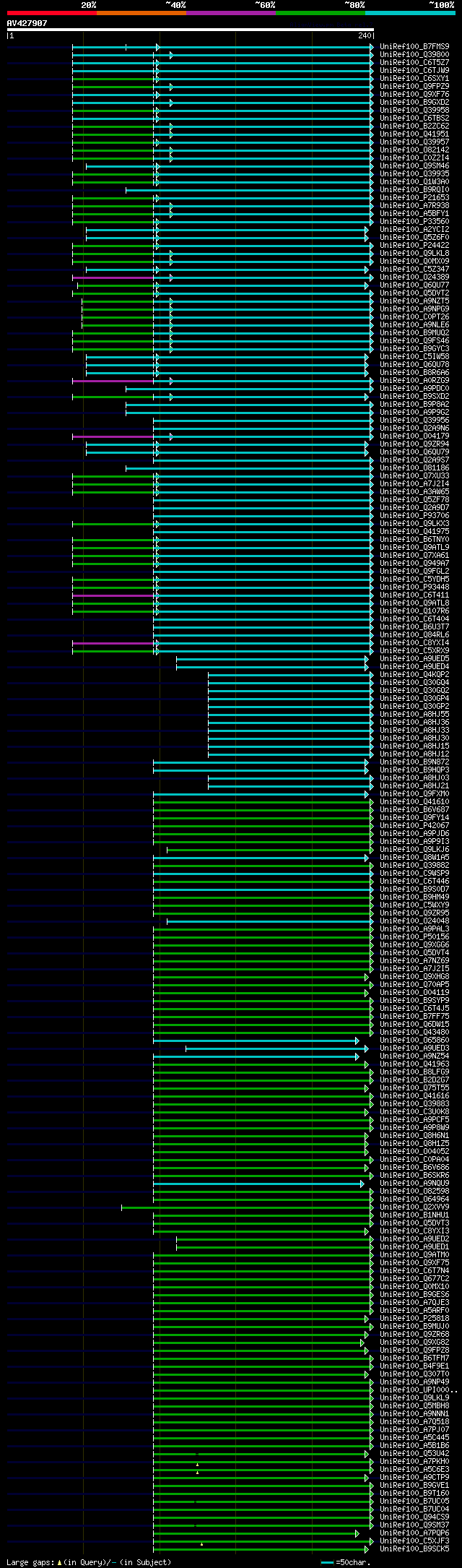This screenshot has width=462, height=1568.
Task: Open hit UniRef100_Q39800
Action: [414, 54]
